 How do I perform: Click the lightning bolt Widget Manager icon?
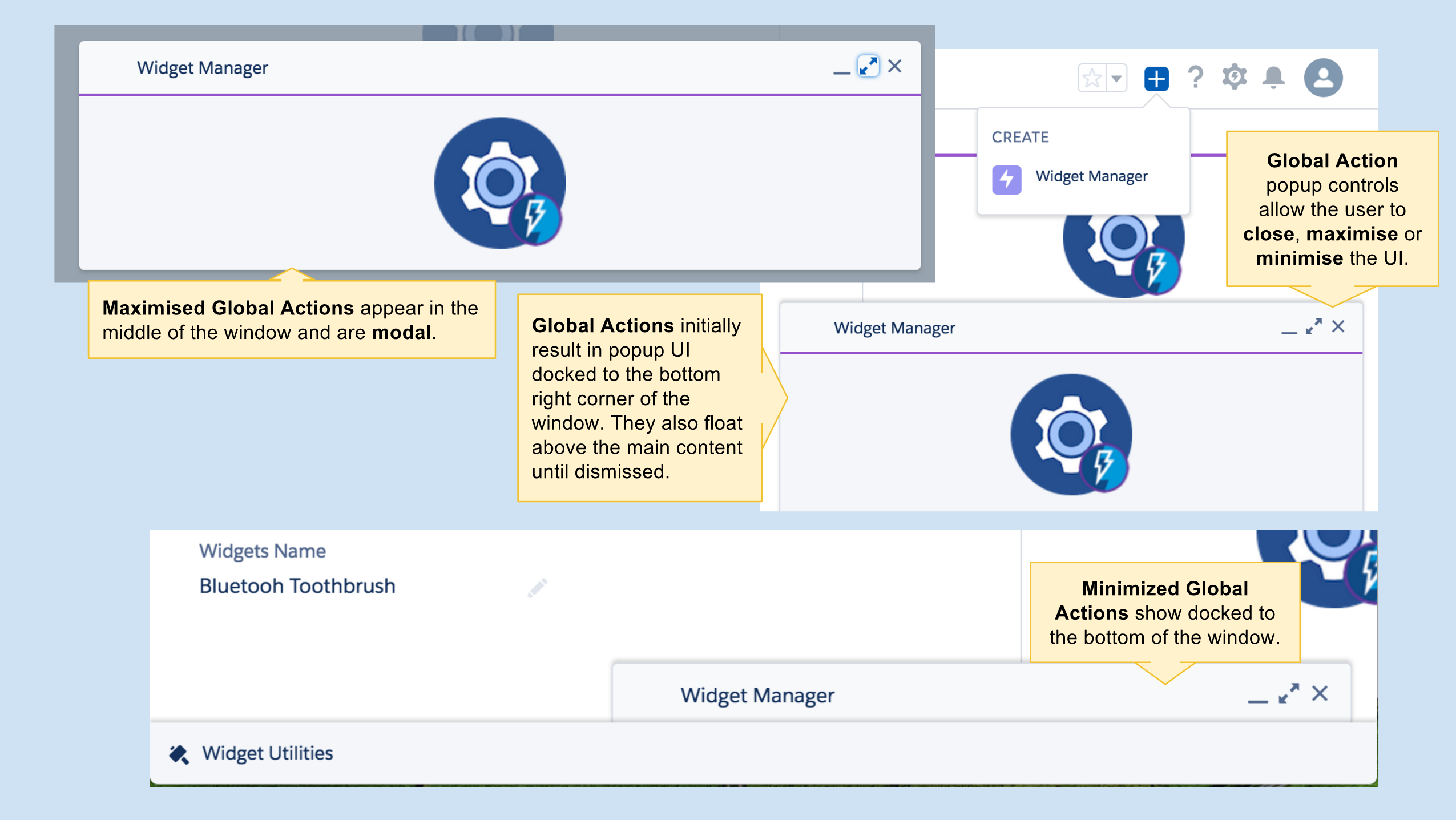point(1006,180)
